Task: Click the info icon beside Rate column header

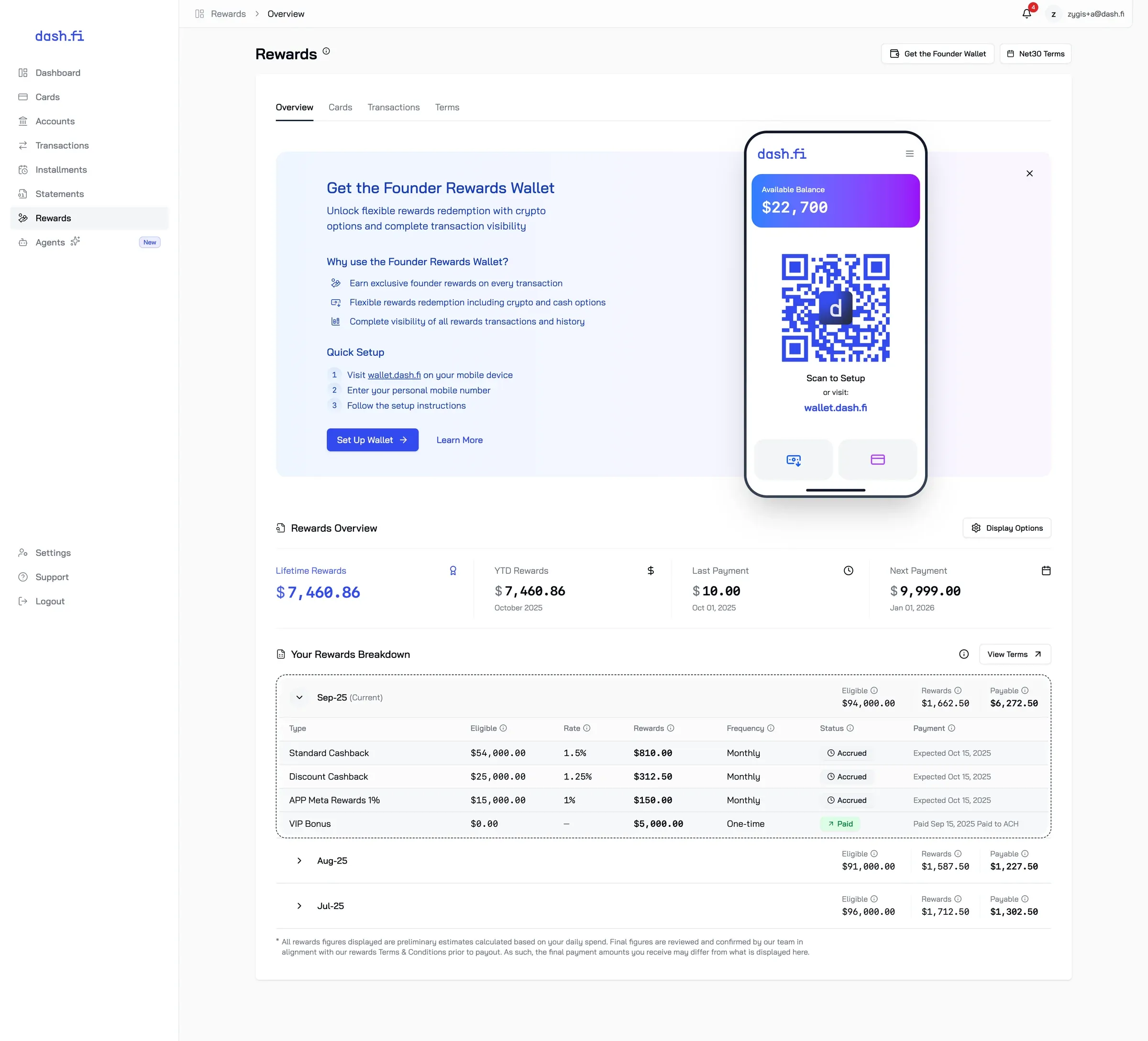Action: pos(586,728)
